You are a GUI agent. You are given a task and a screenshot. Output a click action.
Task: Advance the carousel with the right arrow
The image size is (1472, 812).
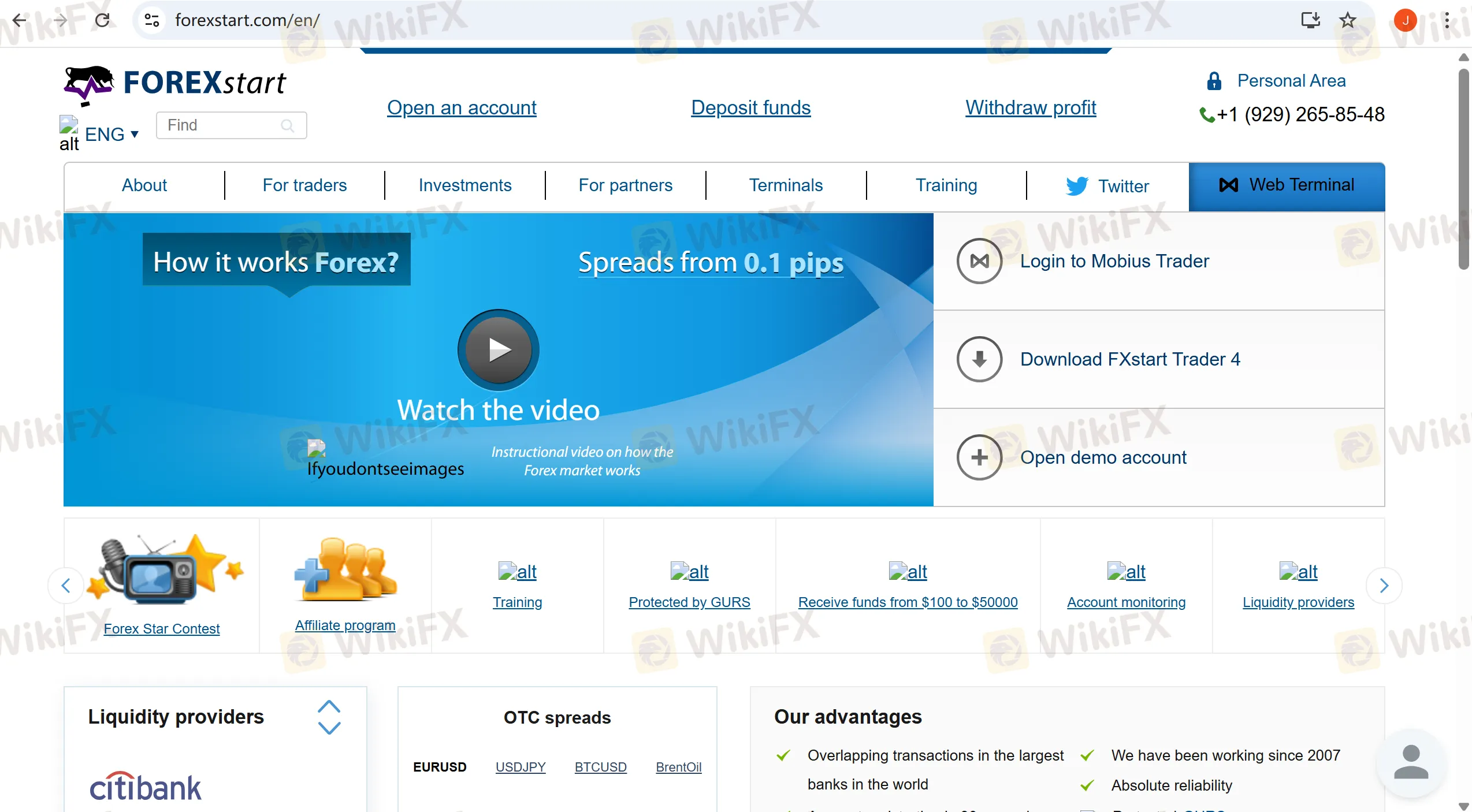(1384, 586)
